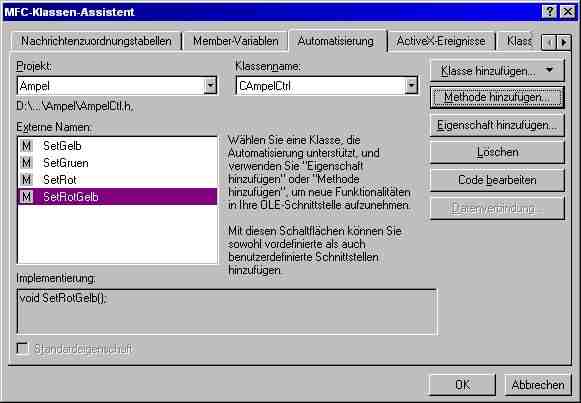Toggle the Standardeigenschaft checkbox
The image size is (581, 403).
22,349
